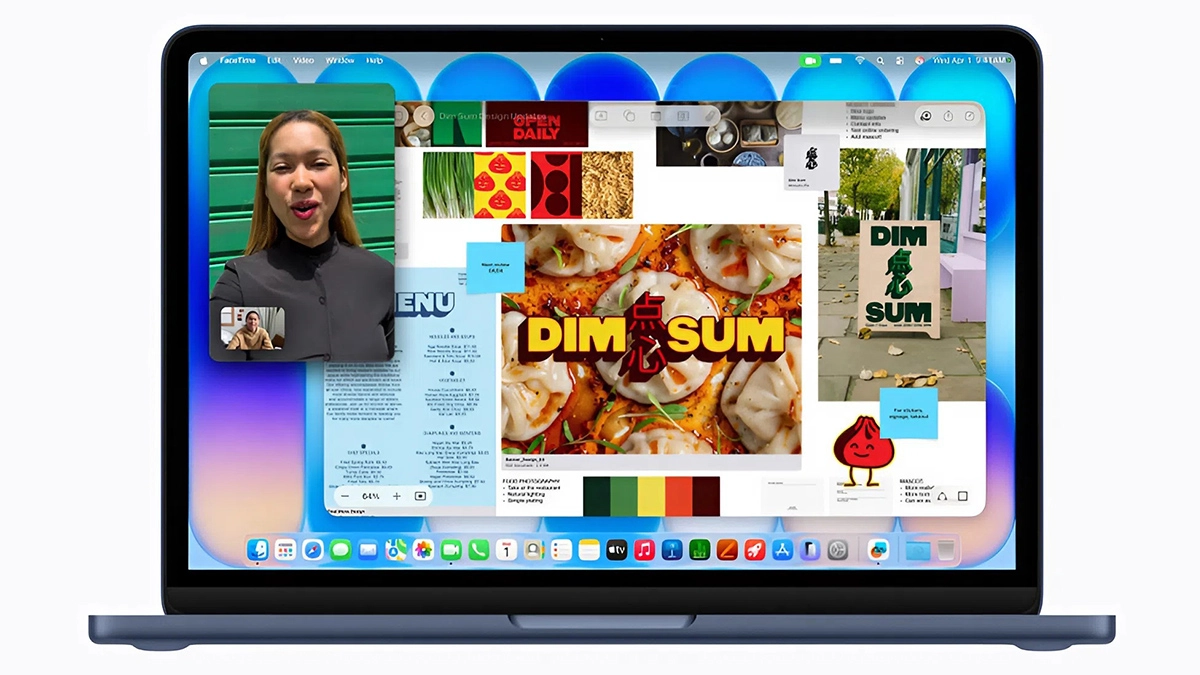Image resolution: width=1200 pixels, height=675 pixels.
Task: Open Pages from the Dock
Action: point(727,549)
